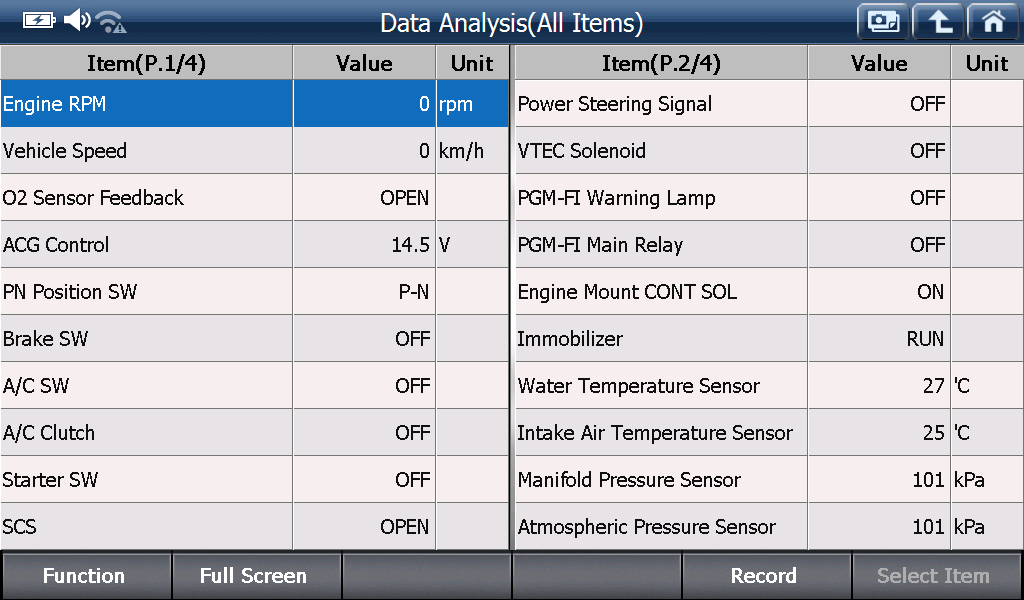
Task: Select the Vehicle Speed row
Action: point(255,151)
